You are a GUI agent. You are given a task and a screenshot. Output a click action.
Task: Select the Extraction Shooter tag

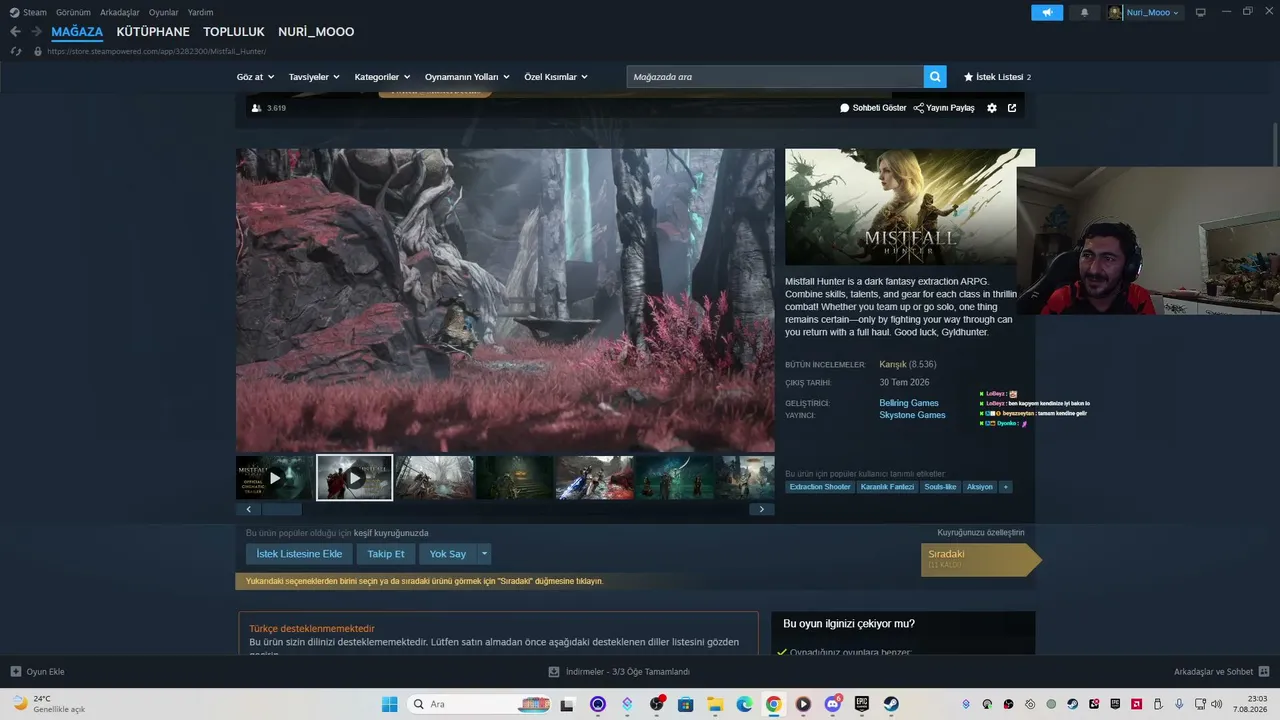pos(820,487)
